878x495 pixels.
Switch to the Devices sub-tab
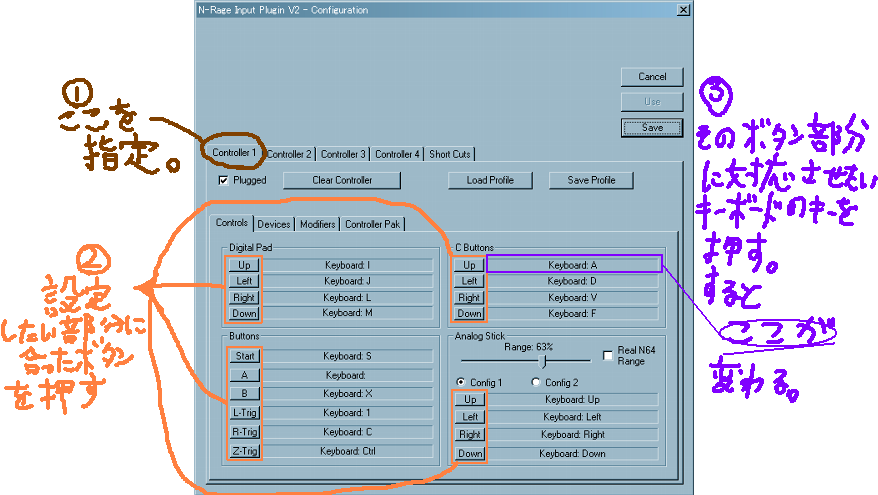tap(274, 225)
